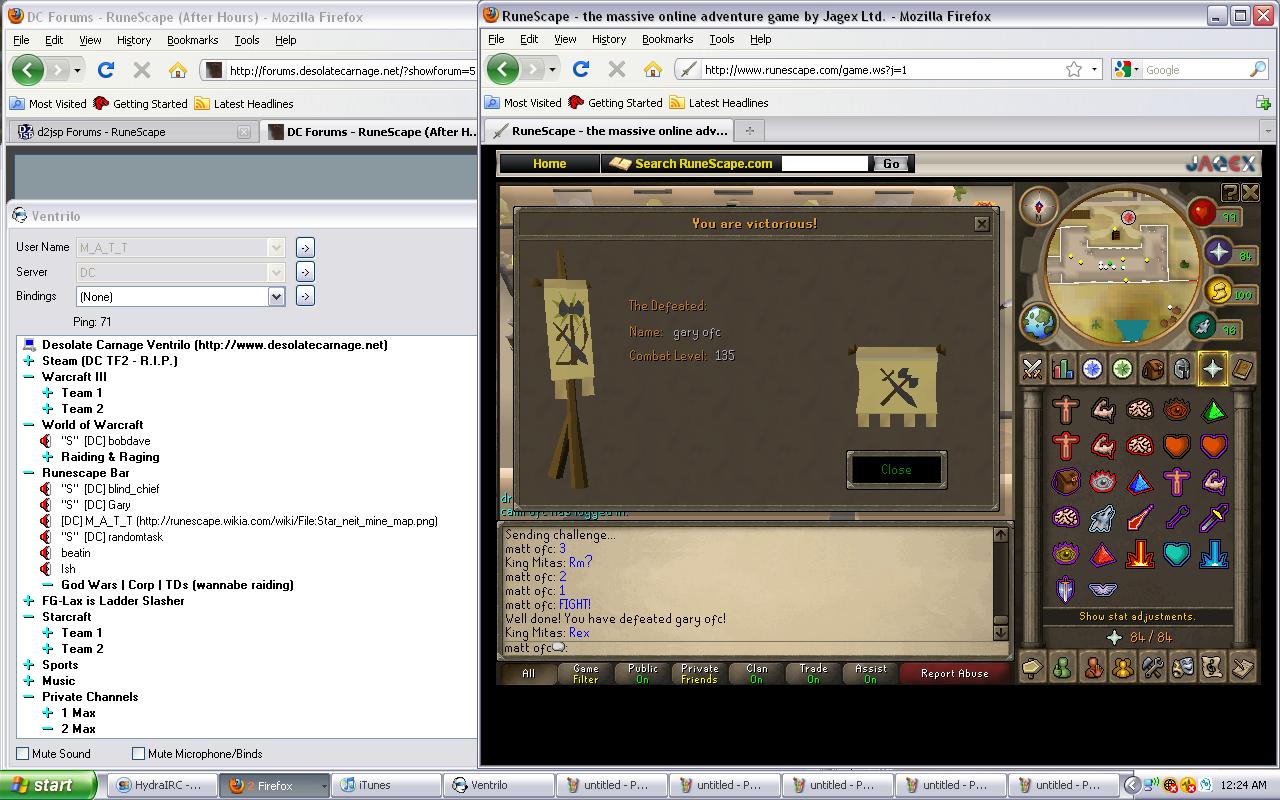This screenshot has height=800, width=1280.
Task: Click the Search RuneScape.com input field
Action: (826, 163)
